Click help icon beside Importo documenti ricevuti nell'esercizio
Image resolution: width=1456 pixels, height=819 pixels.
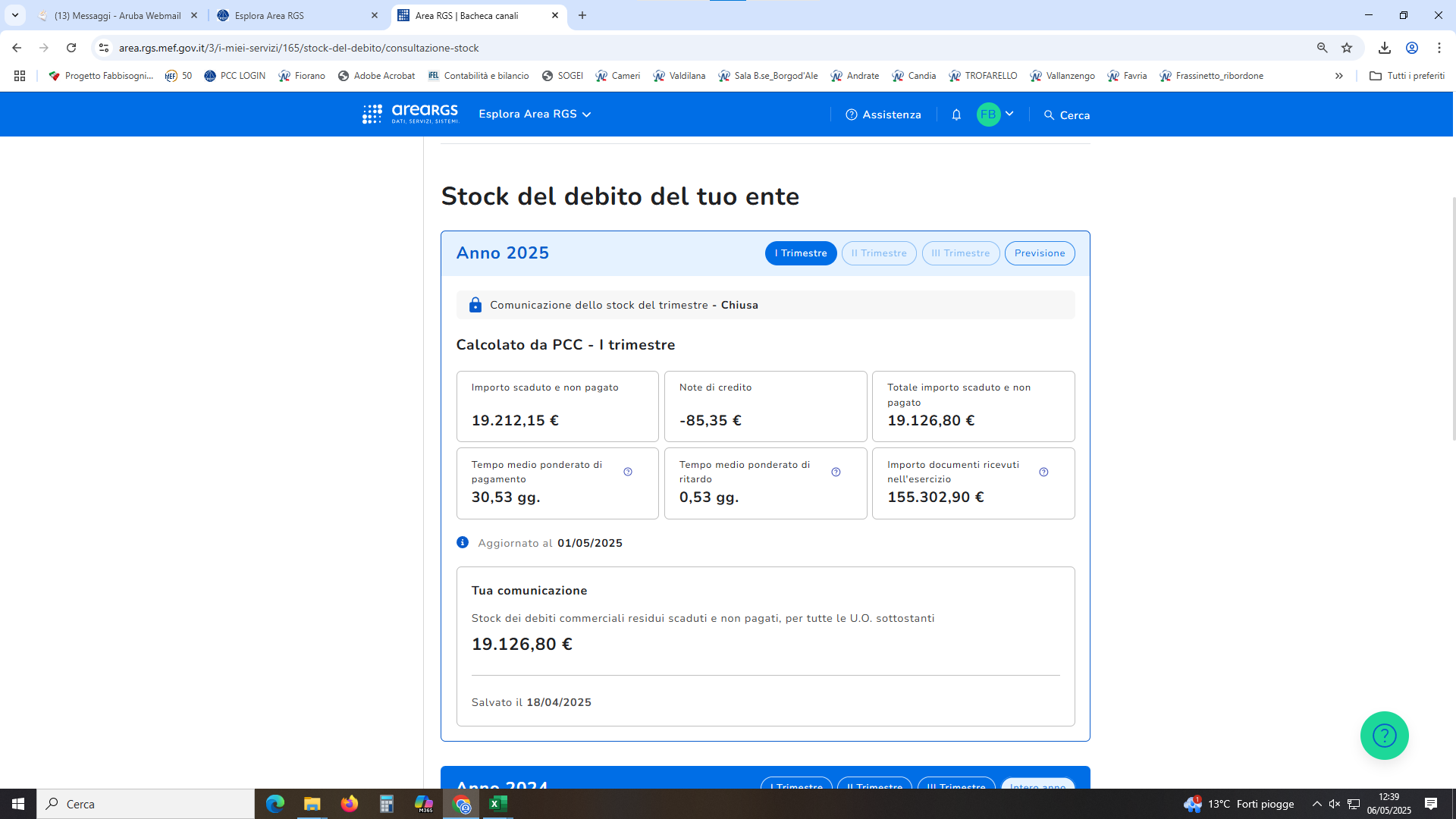1043,472
